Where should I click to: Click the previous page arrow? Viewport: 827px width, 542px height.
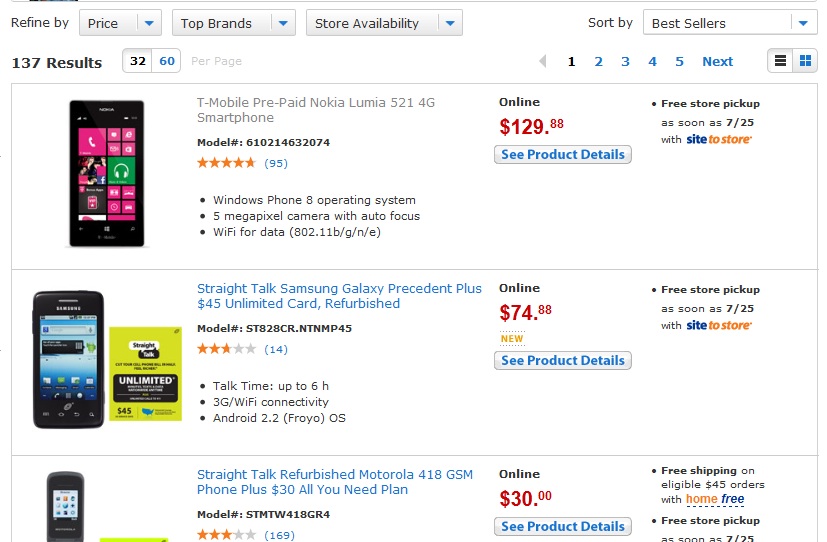coord(543,62)
